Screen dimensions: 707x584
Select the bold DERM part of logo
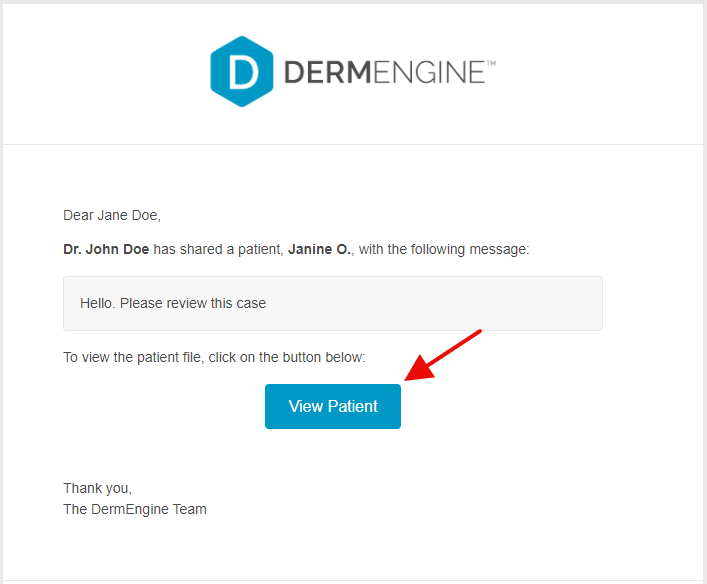[327, 72]
